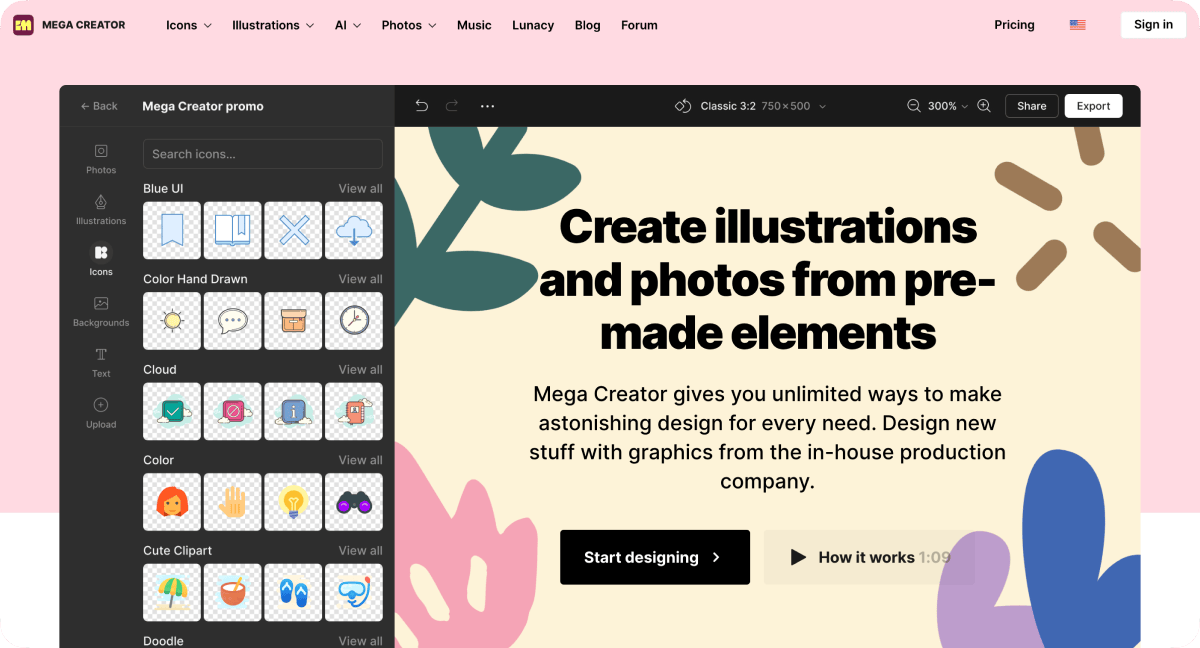Pick the Blue UI open book icon
Viewport: 1200px width, 648px height.
click(232, 230)
